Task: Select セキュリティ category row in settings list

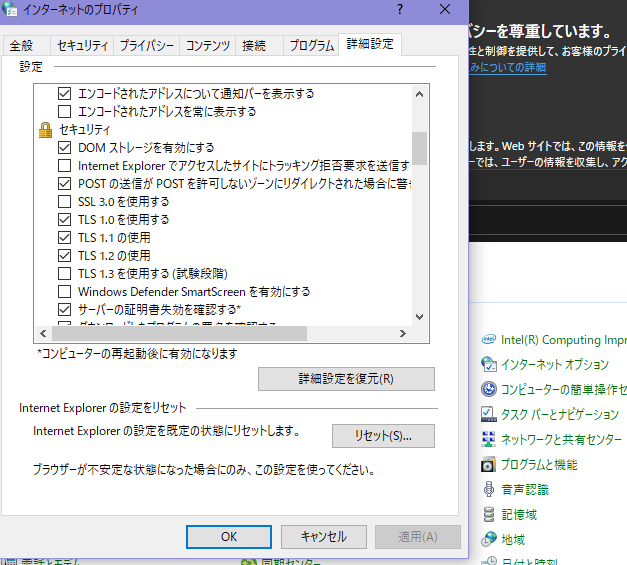Action: click(84, 130)
